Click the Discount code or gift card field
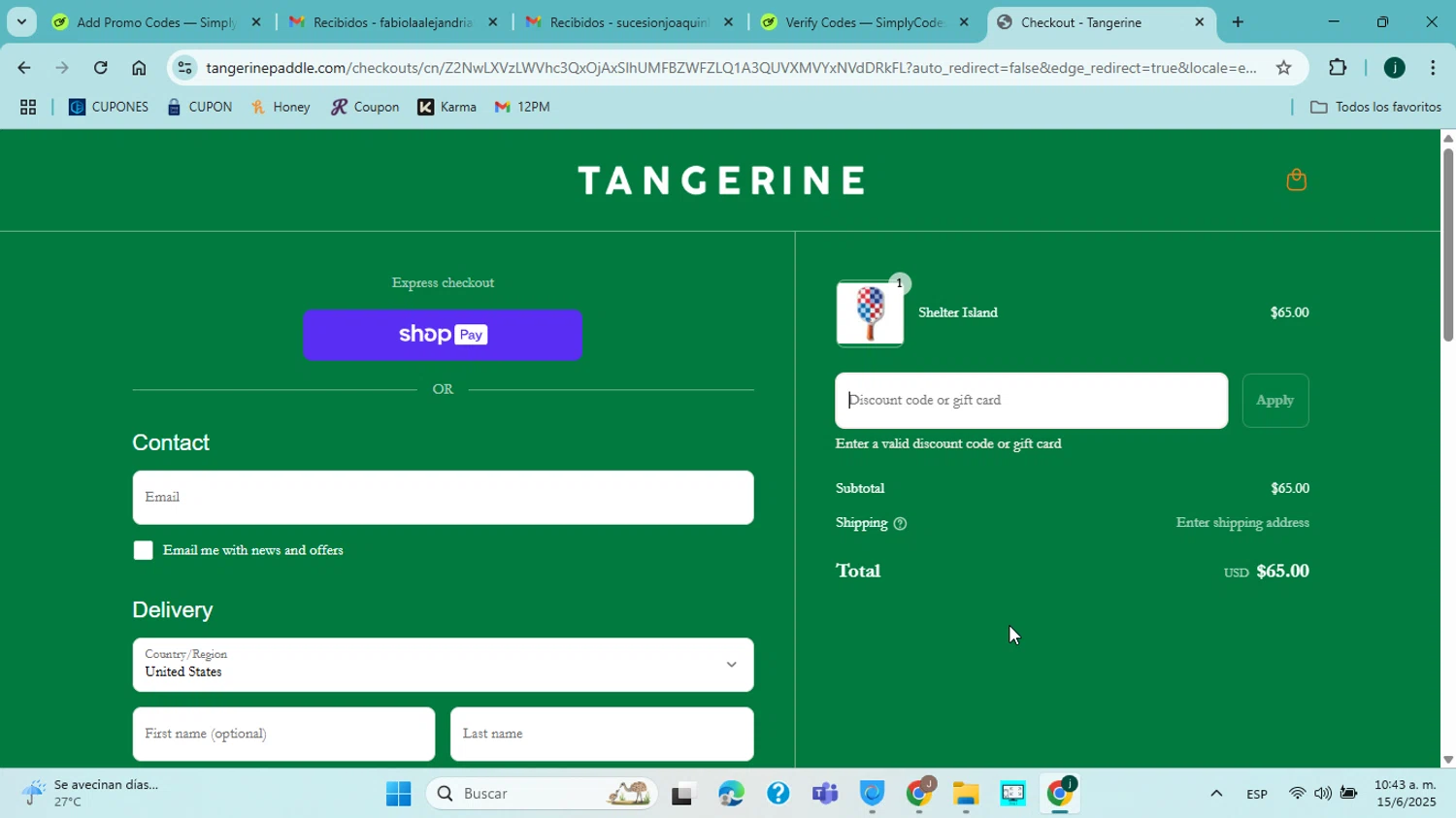The image size is (1456, 818). (x=1031, y=401)
